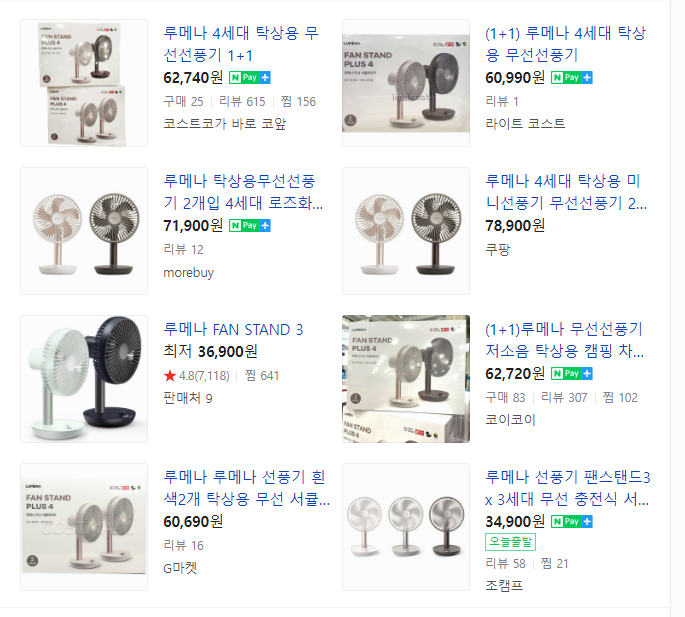The image size is (685, 617).
Task: Open the 루메나 선풍기 흰색2개 G마켓 listing title
Action: [x=246, y=488]
